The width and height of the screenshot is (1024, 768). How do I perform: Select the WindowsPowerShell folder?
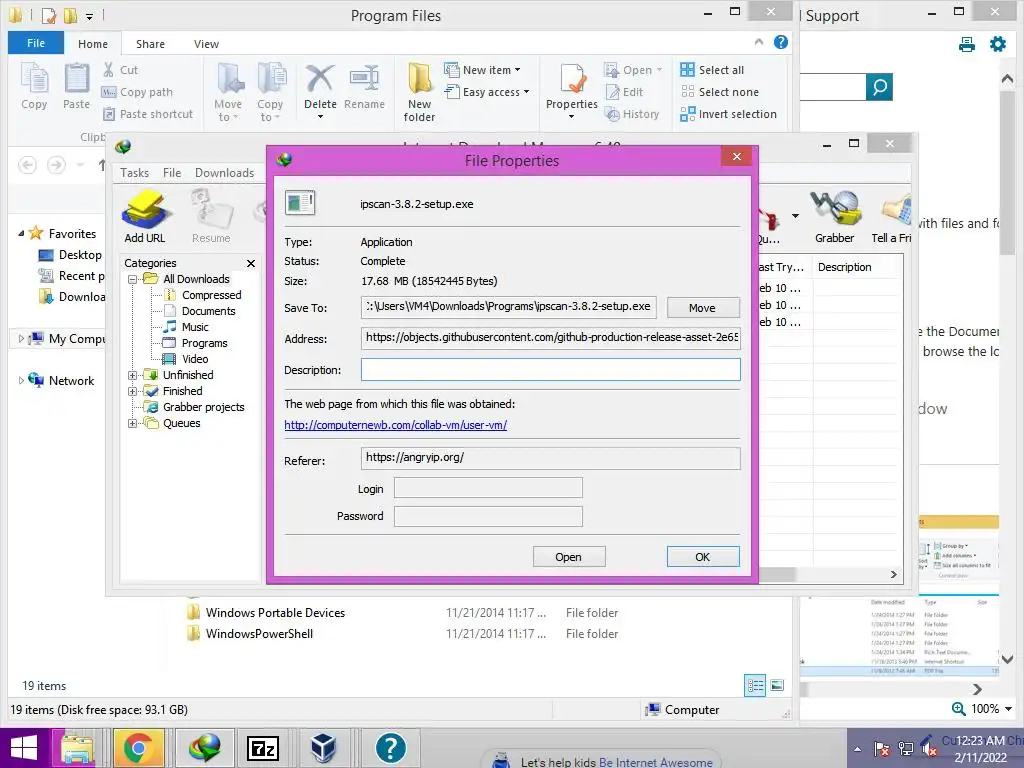(259, 633)
